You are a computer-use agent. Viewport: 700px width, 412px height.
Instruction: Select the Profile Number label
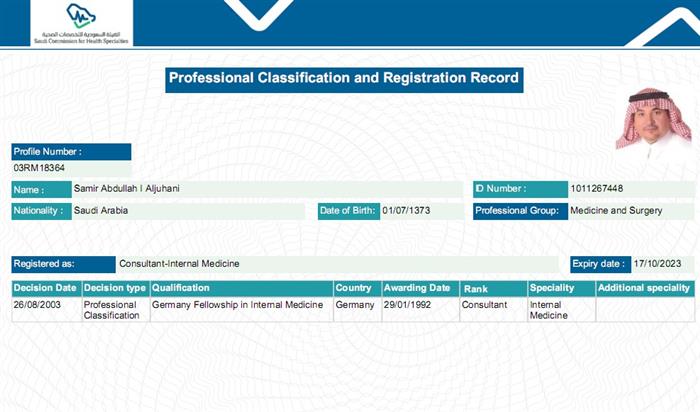click(71, 152)
